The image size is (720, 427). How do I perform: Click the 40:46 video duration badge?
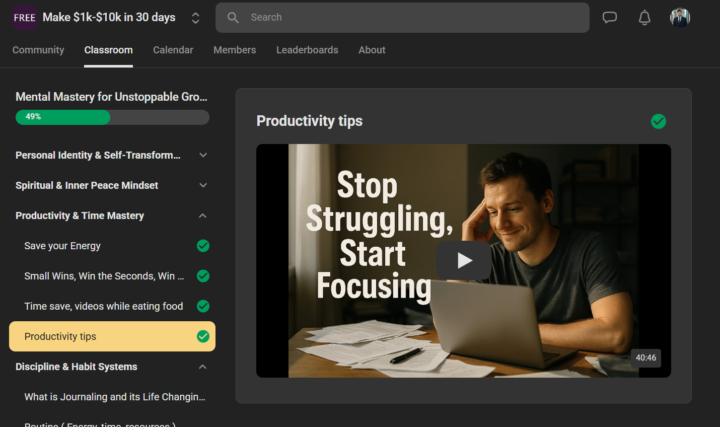pyautogui.click(x=646, y=358)
